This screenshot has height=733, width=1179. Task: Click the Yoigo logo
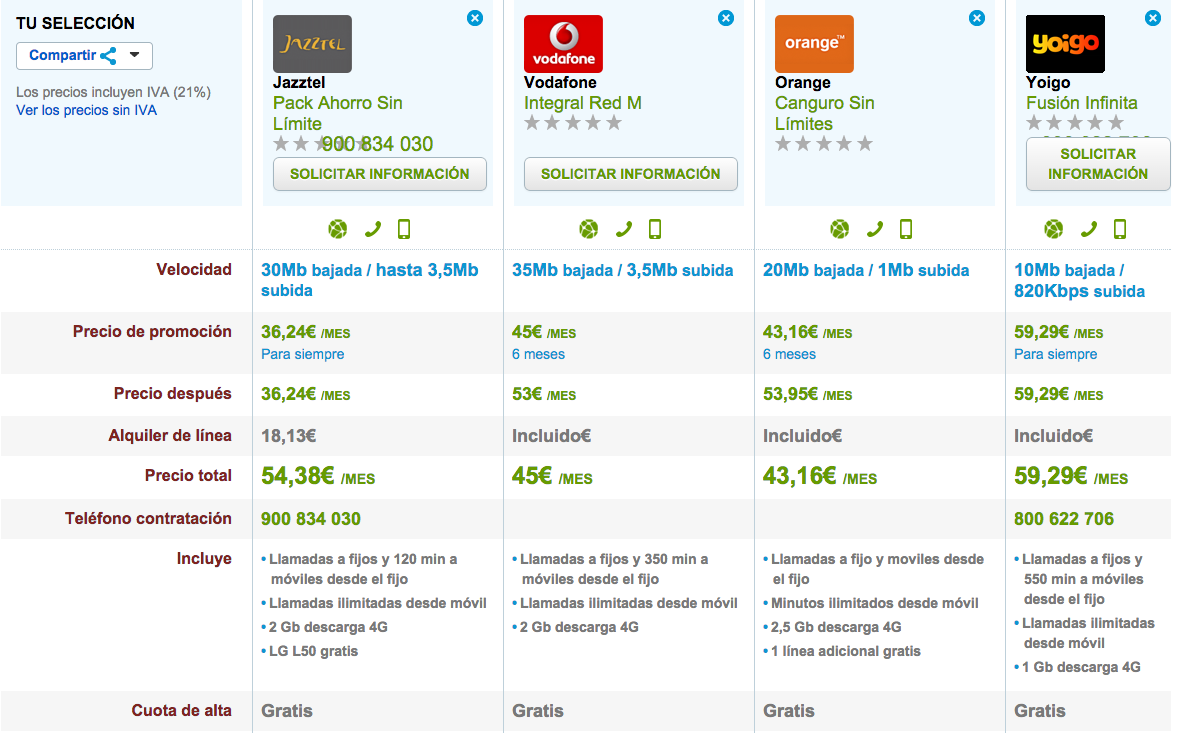(1065, 44)
